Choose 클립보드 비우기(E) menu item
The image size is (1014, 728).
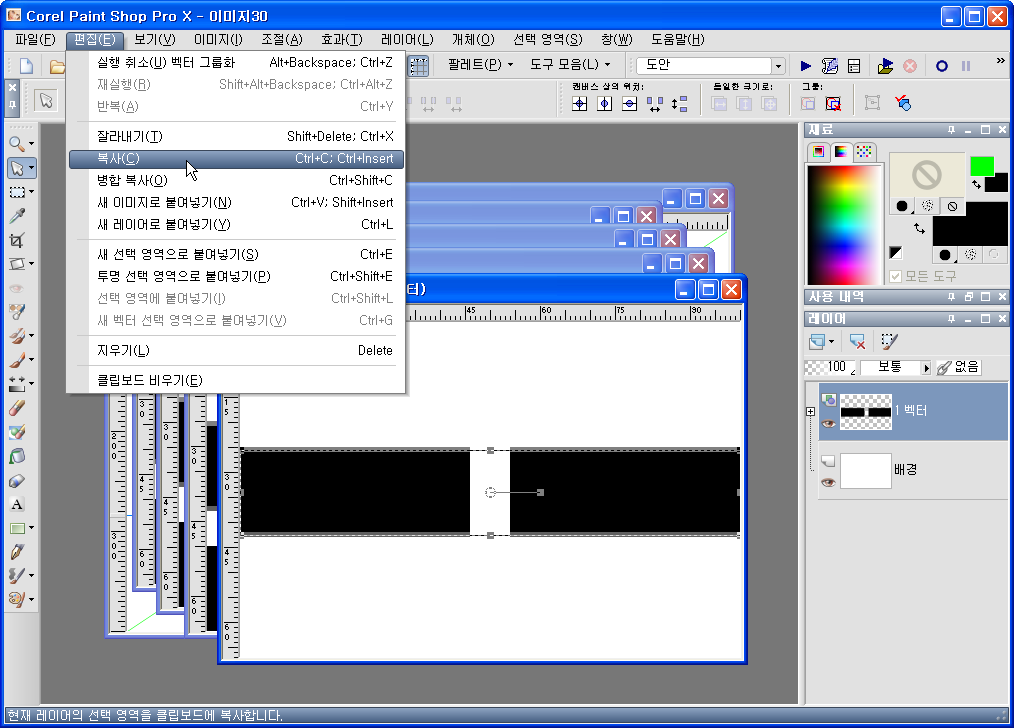click(x=237, y=380)
